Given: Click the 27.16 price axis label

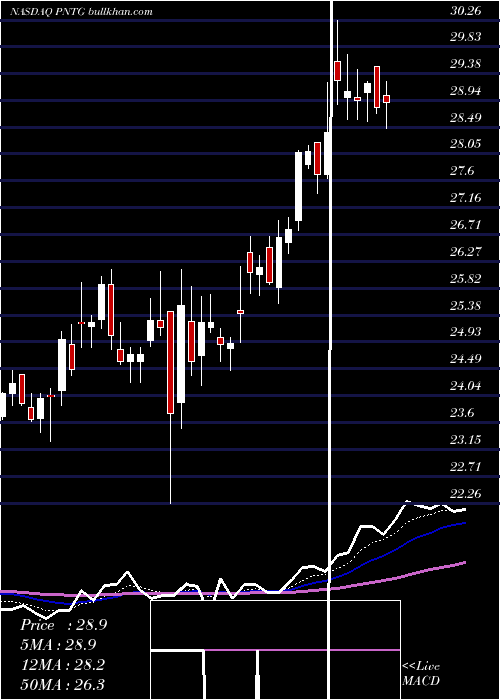Looking at the screenshot, I should coord(466,197).
